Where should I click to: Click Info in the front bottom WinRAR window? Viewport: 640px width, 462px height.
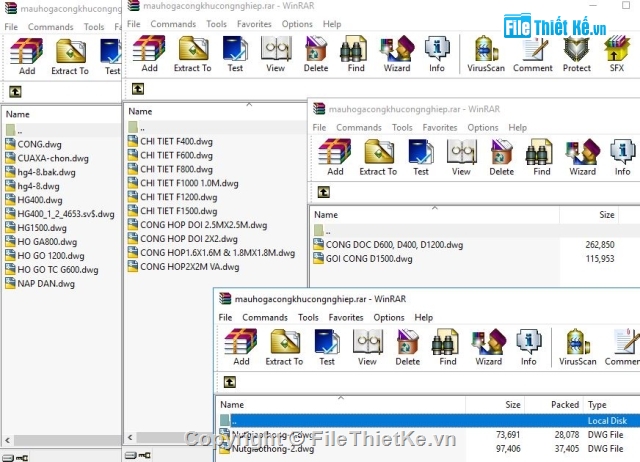pos(529,347)
